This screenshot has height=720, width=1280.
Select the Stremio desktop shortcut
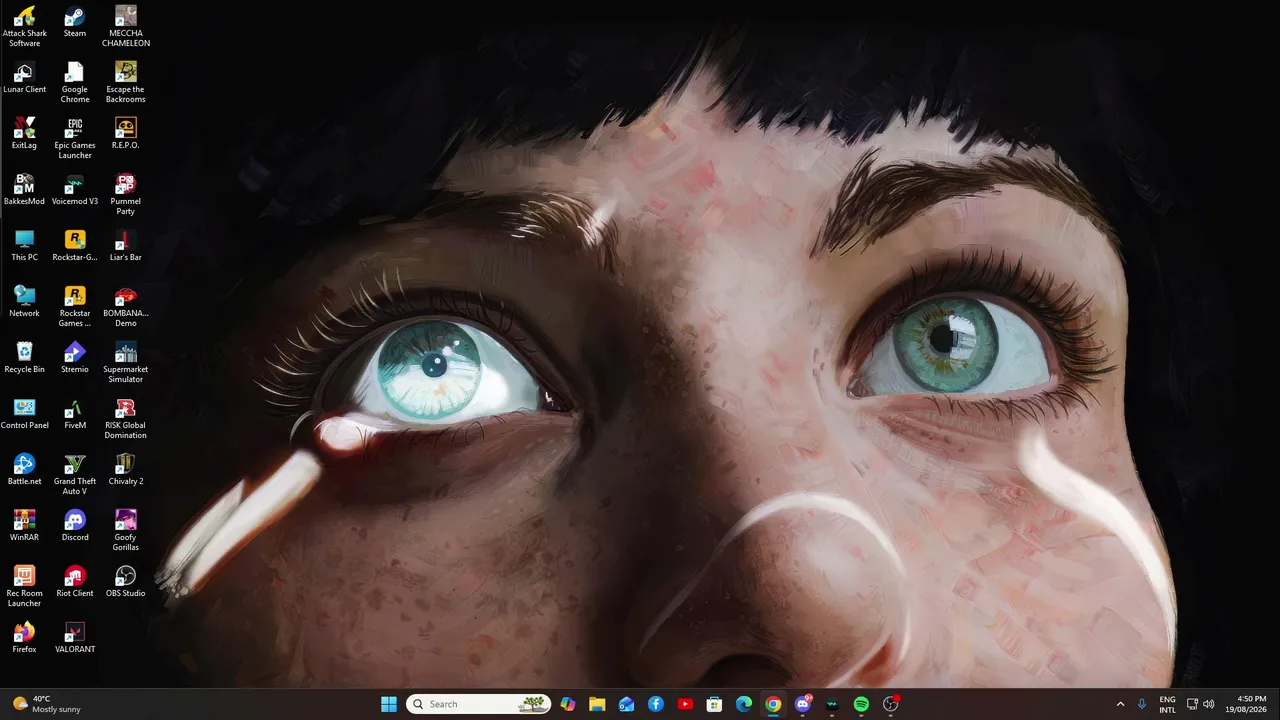75,358
